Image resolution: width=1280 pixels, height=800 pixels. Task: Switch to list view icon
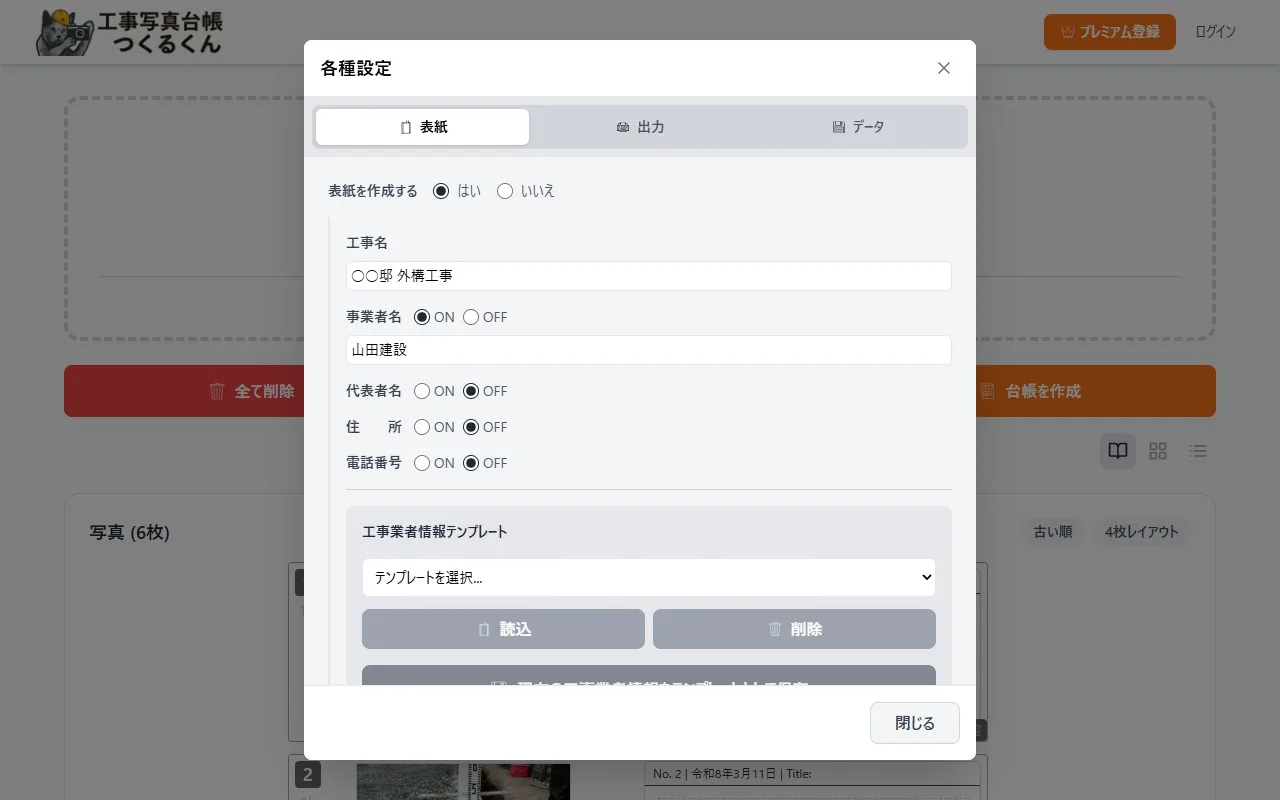(x=1197, y=450)
